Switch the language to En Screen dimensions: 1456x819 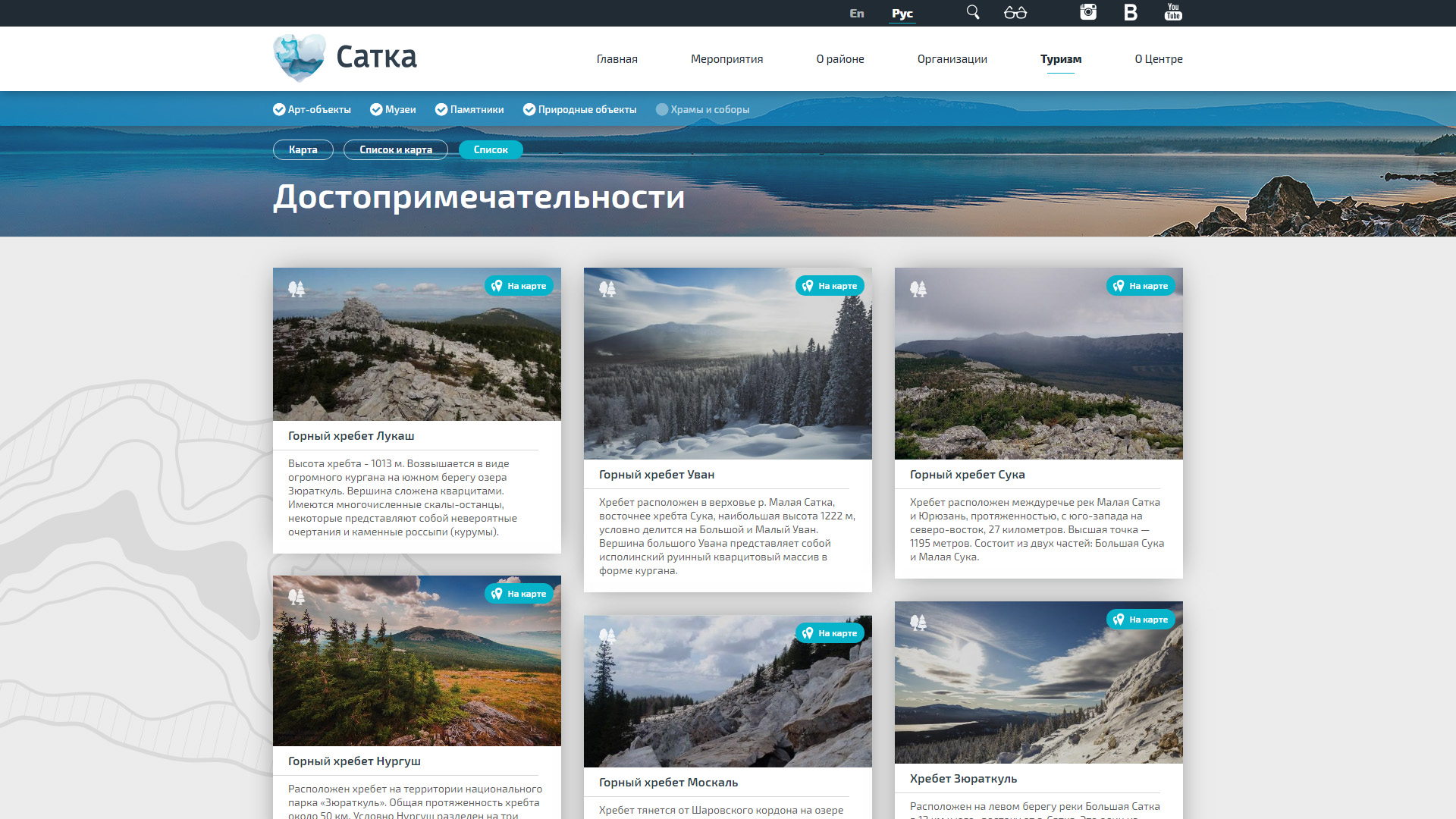pyautogui.click(x=856, y=14)
